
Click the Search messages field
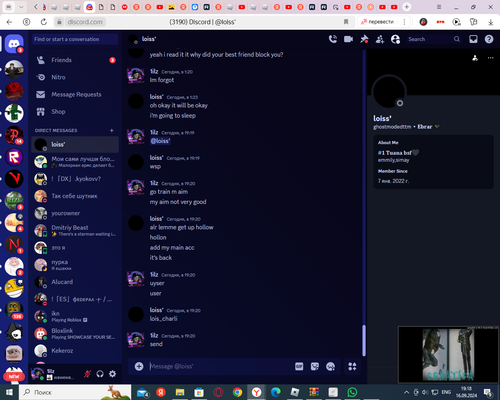coord(433,39)
